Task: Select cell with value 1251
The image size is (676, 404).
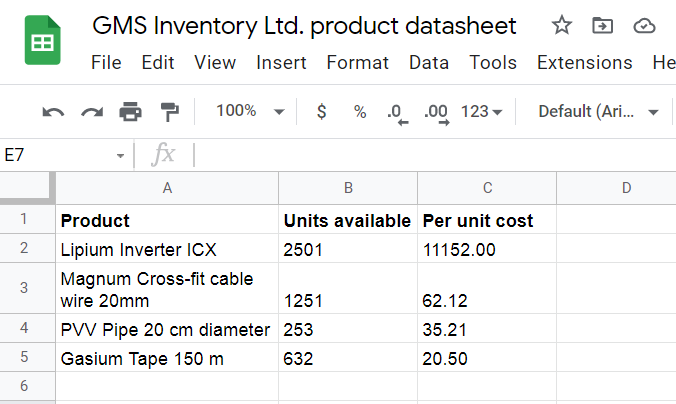Action: [x=348, y=288]
